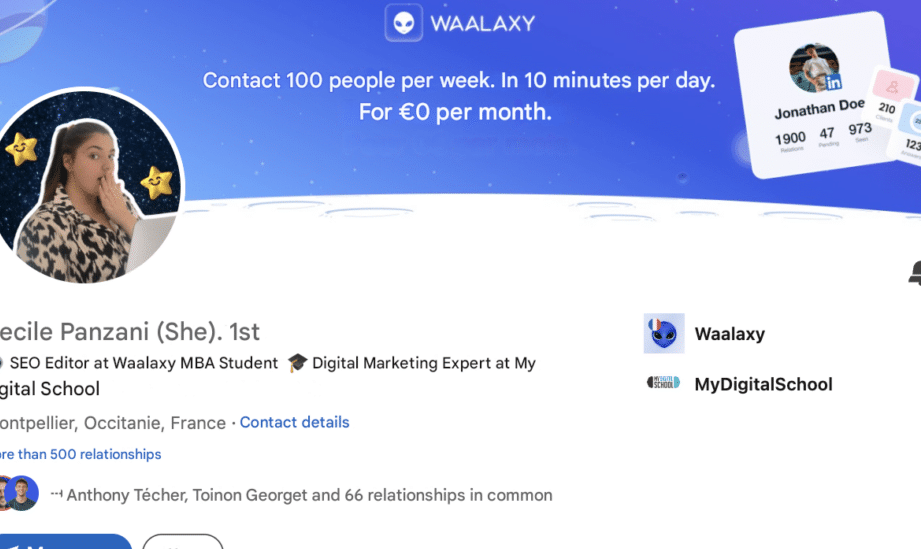The image size is (921, 549).
Task: View the 66 relationships in common link
Action: click(308, 495)
